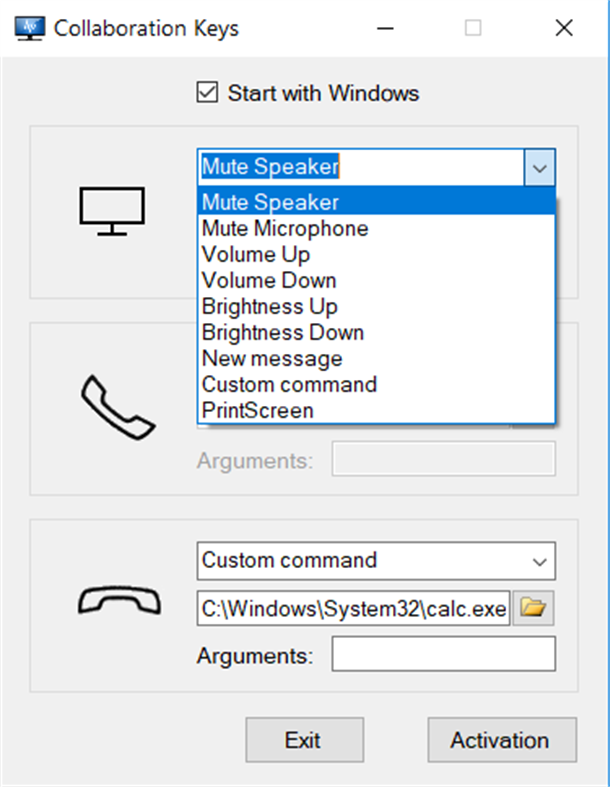Click the HP app icon in title bar
This screenshot has width=610, height=787.
pos(31,28)
